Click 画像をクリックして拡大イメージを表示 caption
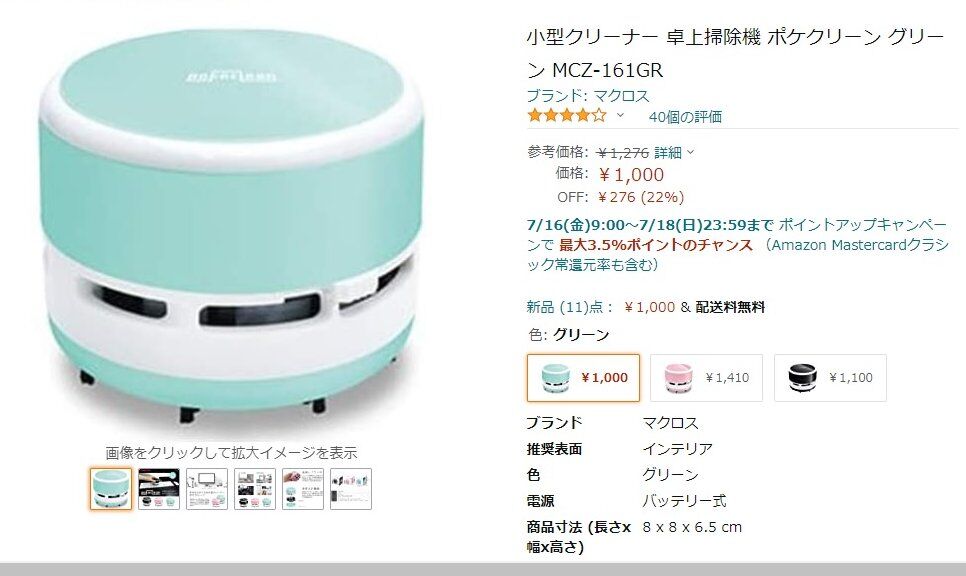Screen dimensions: 966x576 (231, 453)
